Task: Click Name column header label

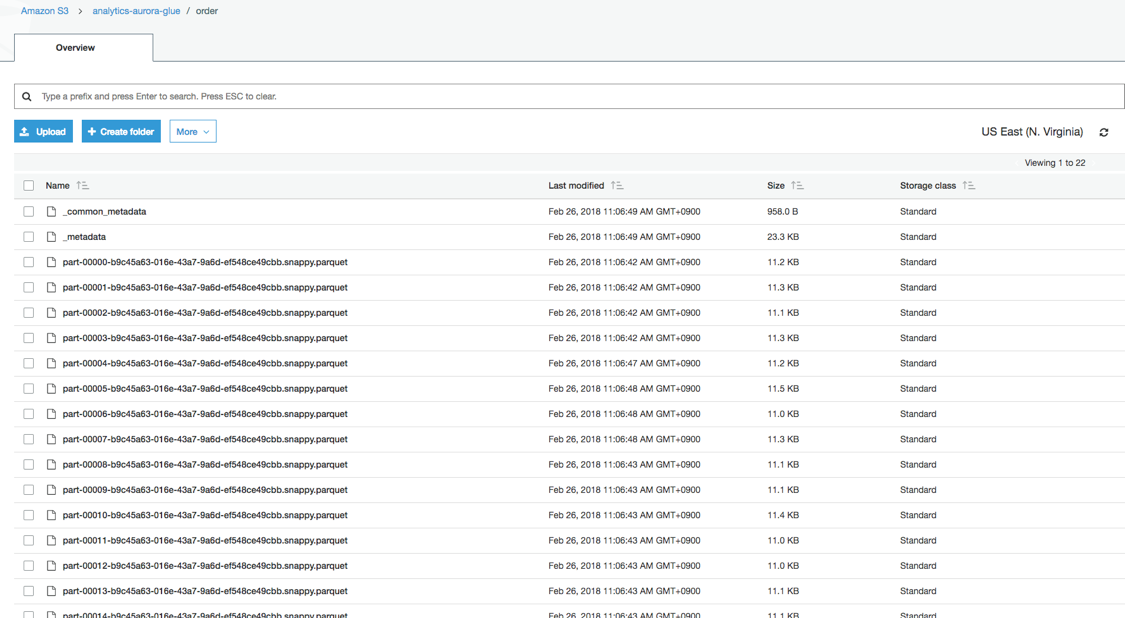Action: pos(57,185)
